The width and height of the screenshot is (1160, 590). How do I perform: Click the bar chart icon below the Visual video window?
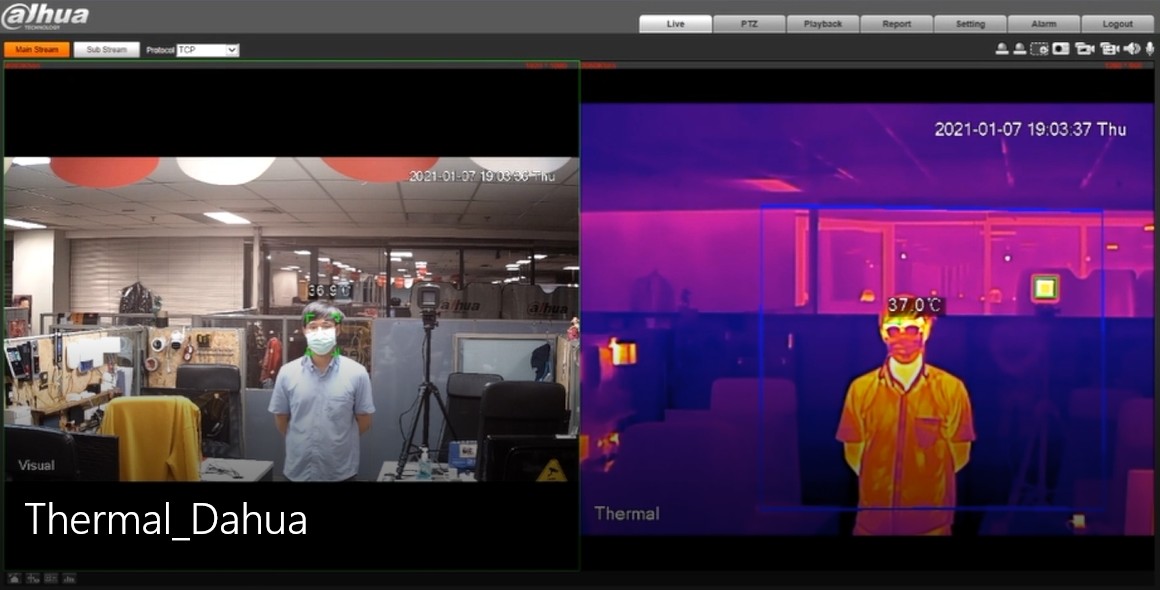[70, 578]
